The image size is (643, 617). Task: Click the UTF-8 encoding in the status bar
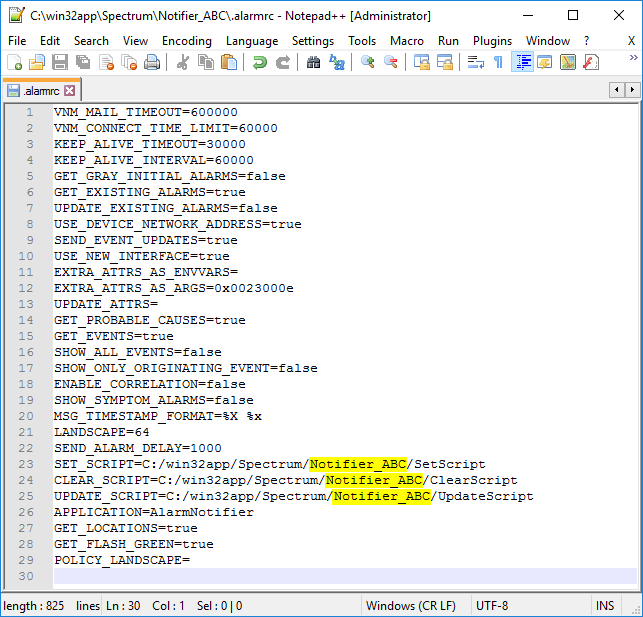493,606
